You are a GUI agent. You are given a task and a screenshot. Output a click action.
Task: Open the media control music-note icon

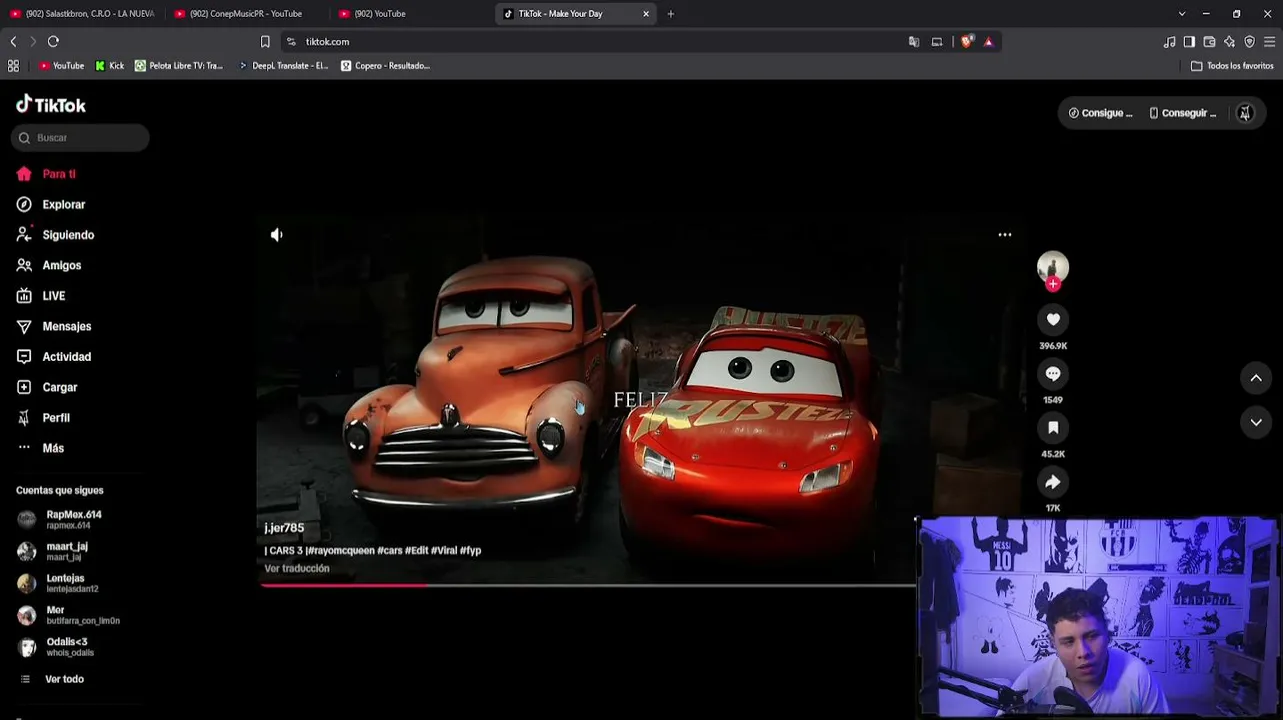1169,42
